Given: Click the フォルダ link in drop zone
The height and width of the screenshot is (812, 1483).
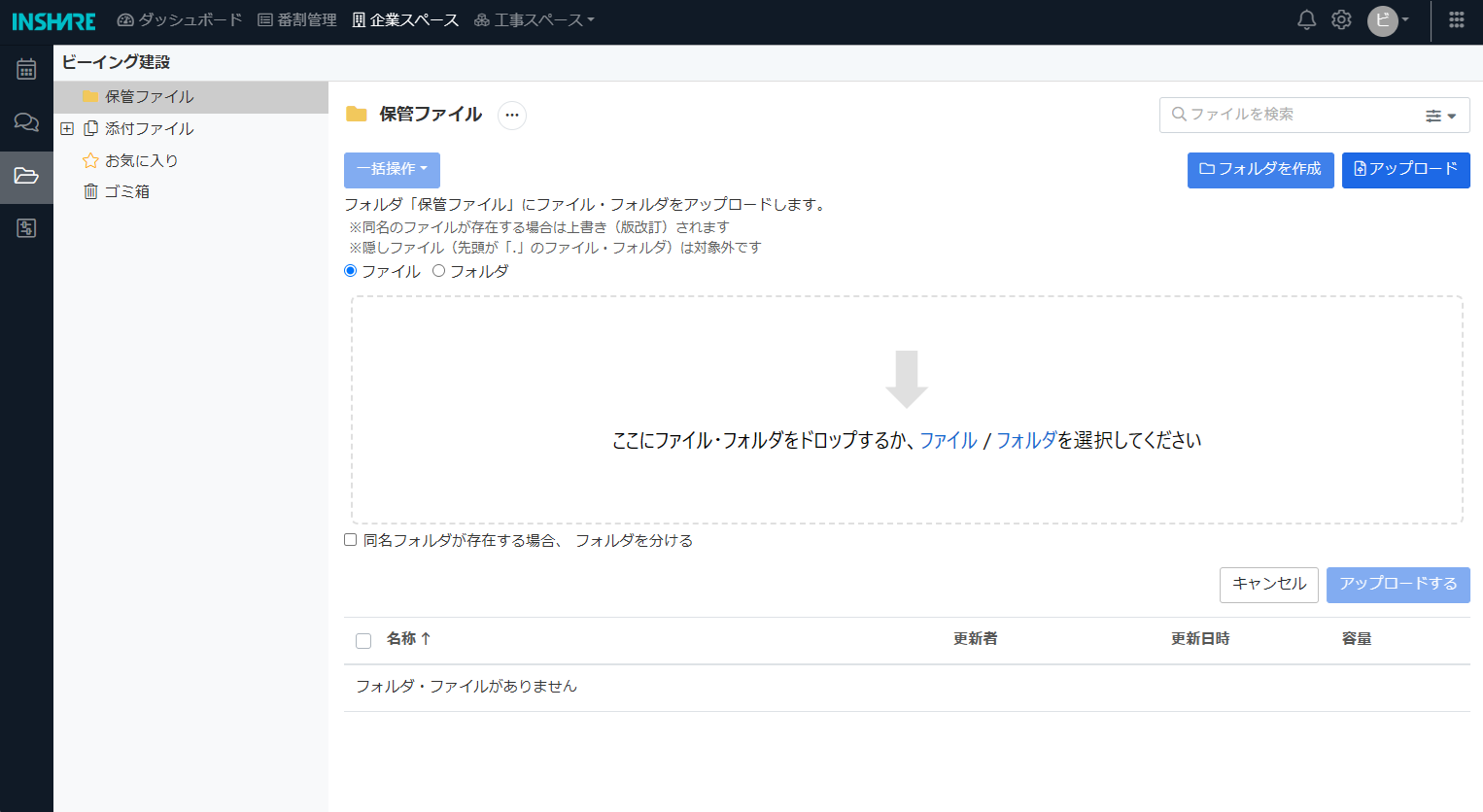Looking at the screenshot, I should tap(1026, 440).
